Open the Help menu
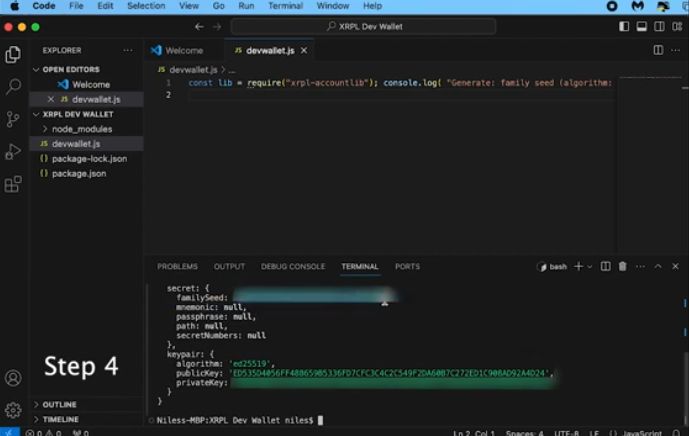 point(372,6)
